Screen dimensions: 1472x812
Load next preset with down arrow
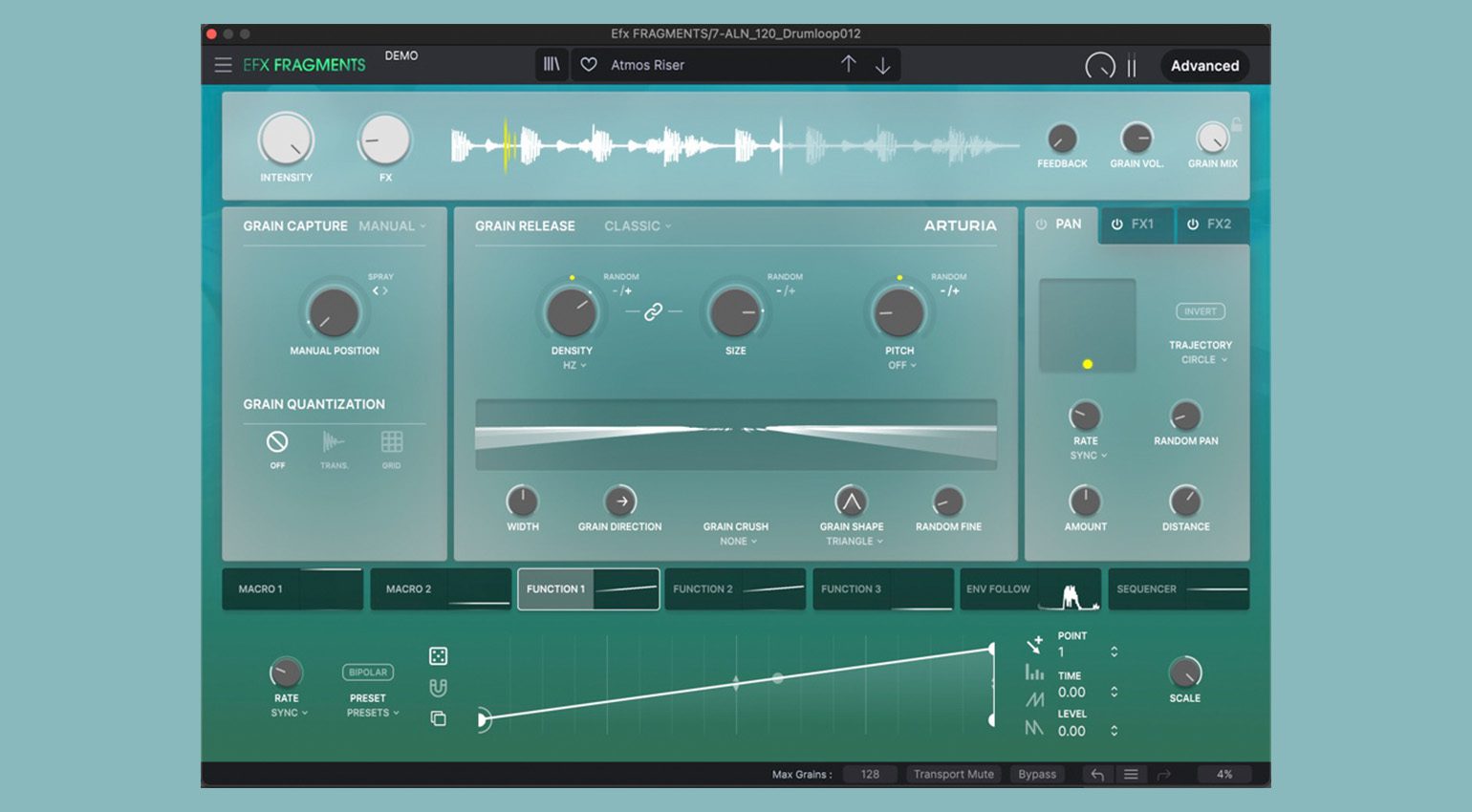tap(883, 65)
